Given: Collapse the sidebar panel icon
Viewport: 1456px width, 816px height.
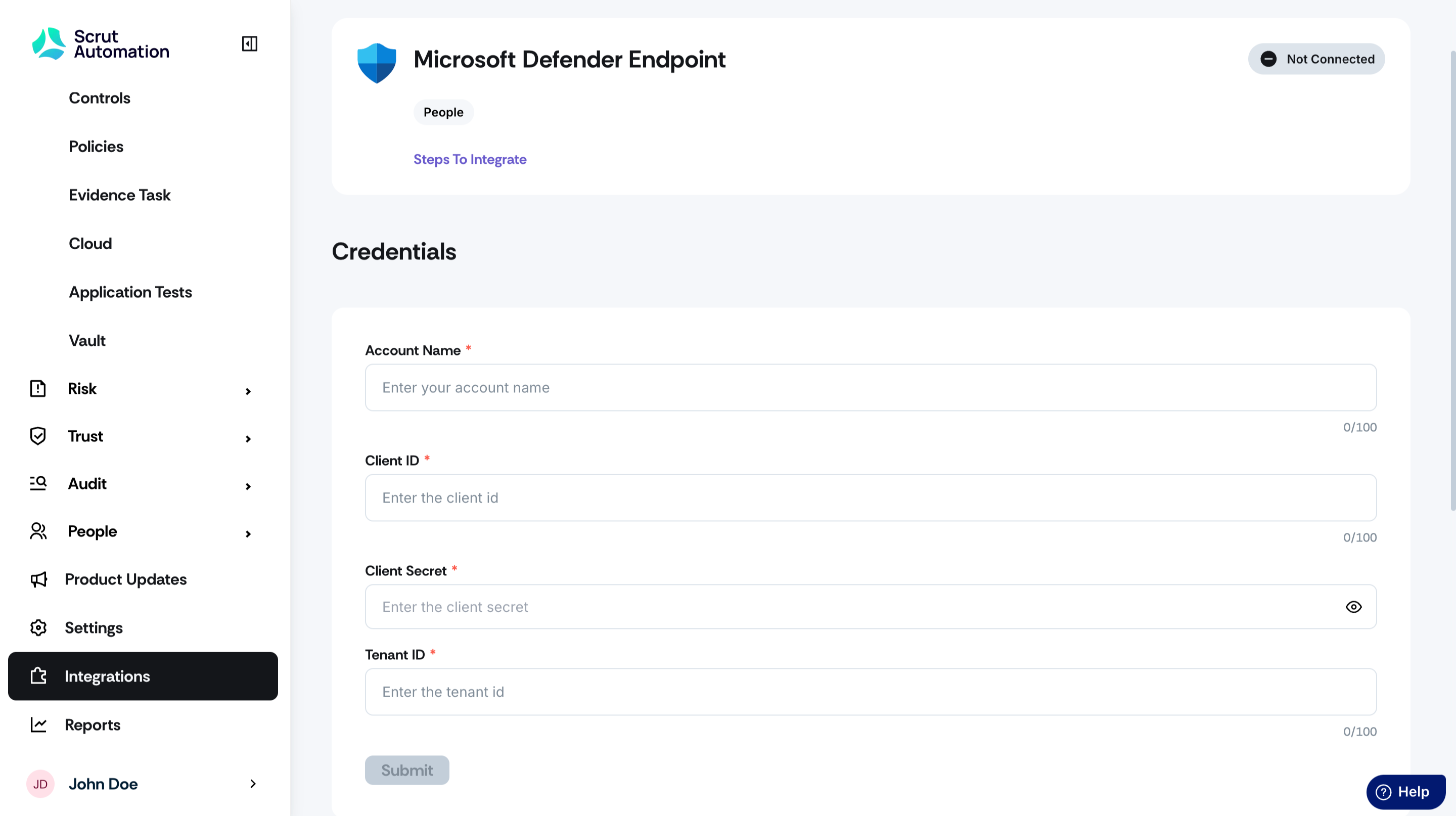Looking at the screenshot, I should 249,43.
